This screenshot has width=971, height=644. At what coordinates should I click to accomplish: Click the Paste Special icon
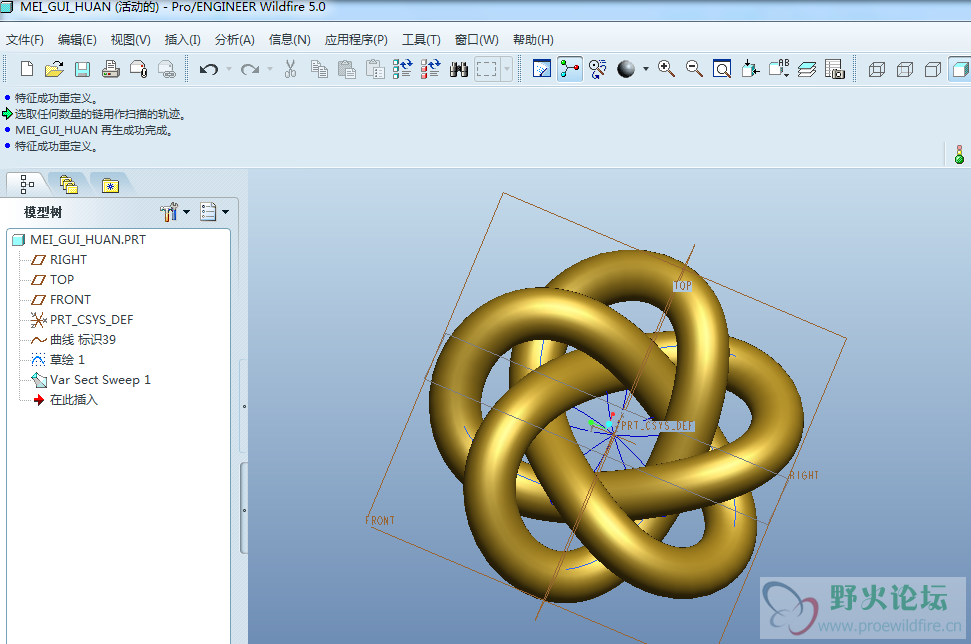tap(375, 69)
